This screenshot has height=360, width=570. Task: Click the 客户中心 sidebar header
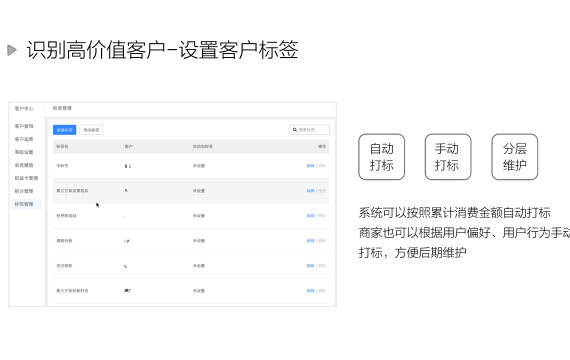tap(24, 108)
